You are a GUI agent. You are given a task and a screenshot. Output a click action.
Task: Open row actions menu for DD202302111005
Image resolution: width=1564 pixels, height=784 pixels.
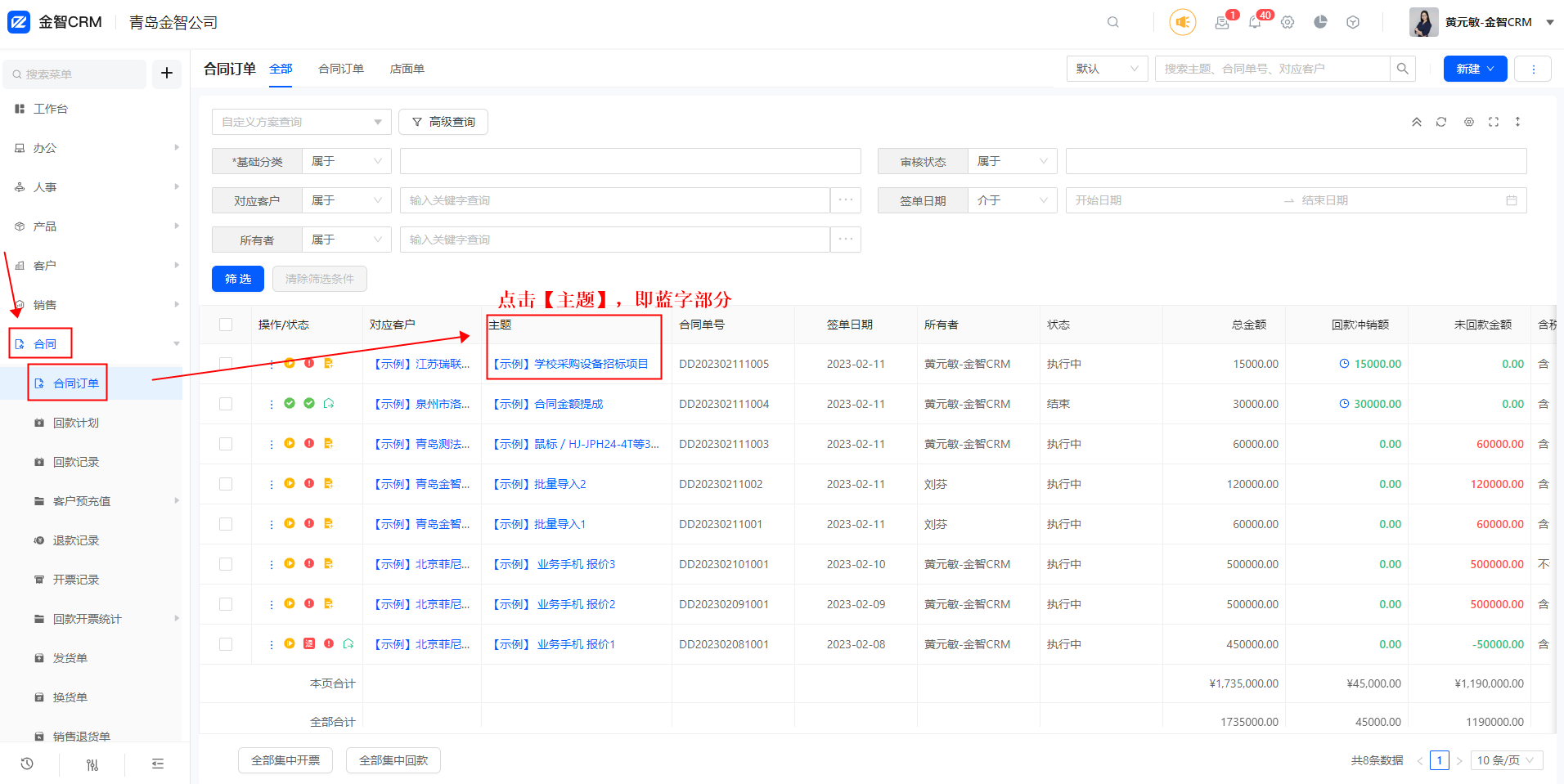coord(272,364)
